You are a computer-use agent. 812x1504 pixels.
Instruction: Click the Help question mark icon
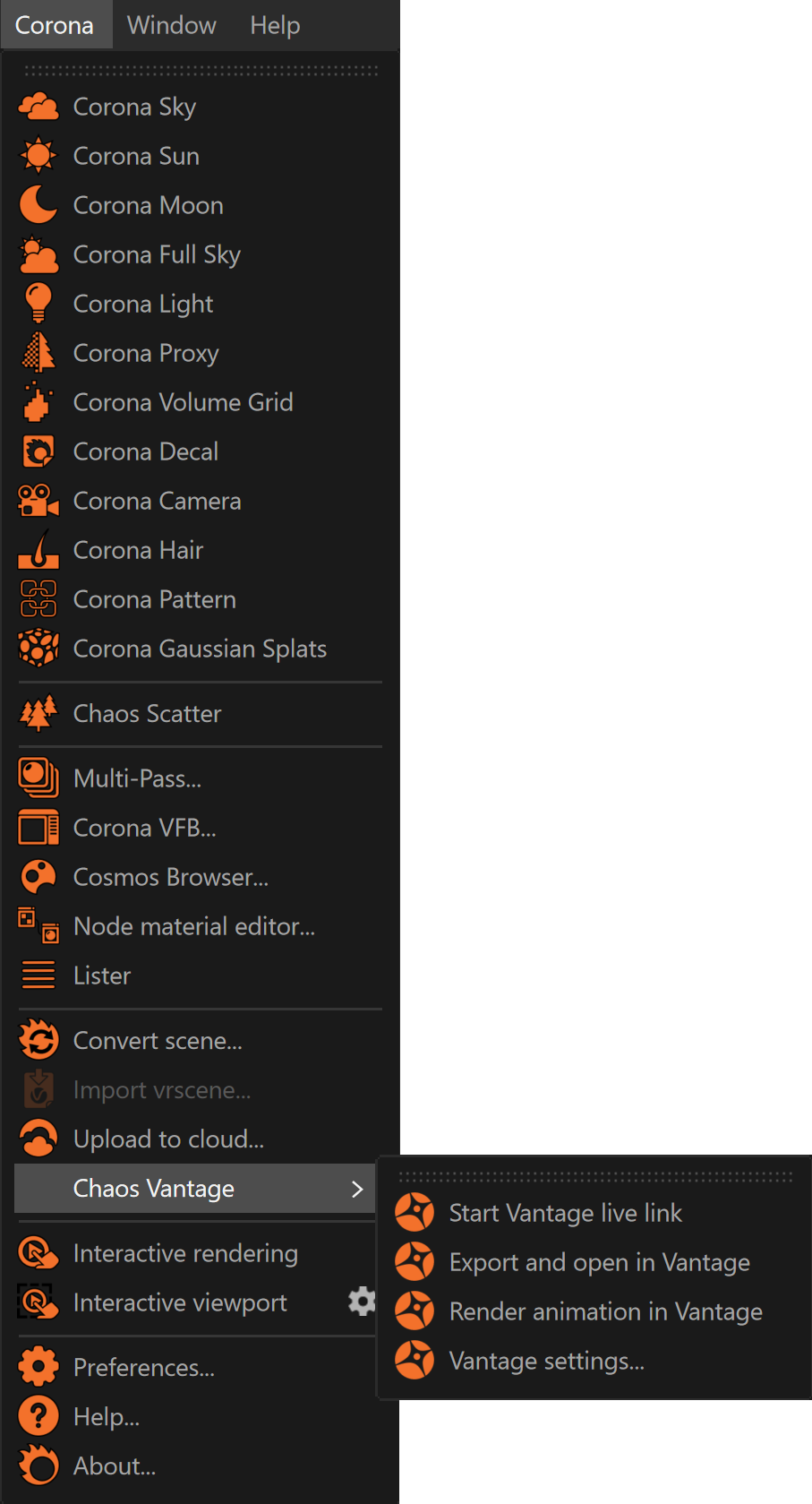point(38,1416)
